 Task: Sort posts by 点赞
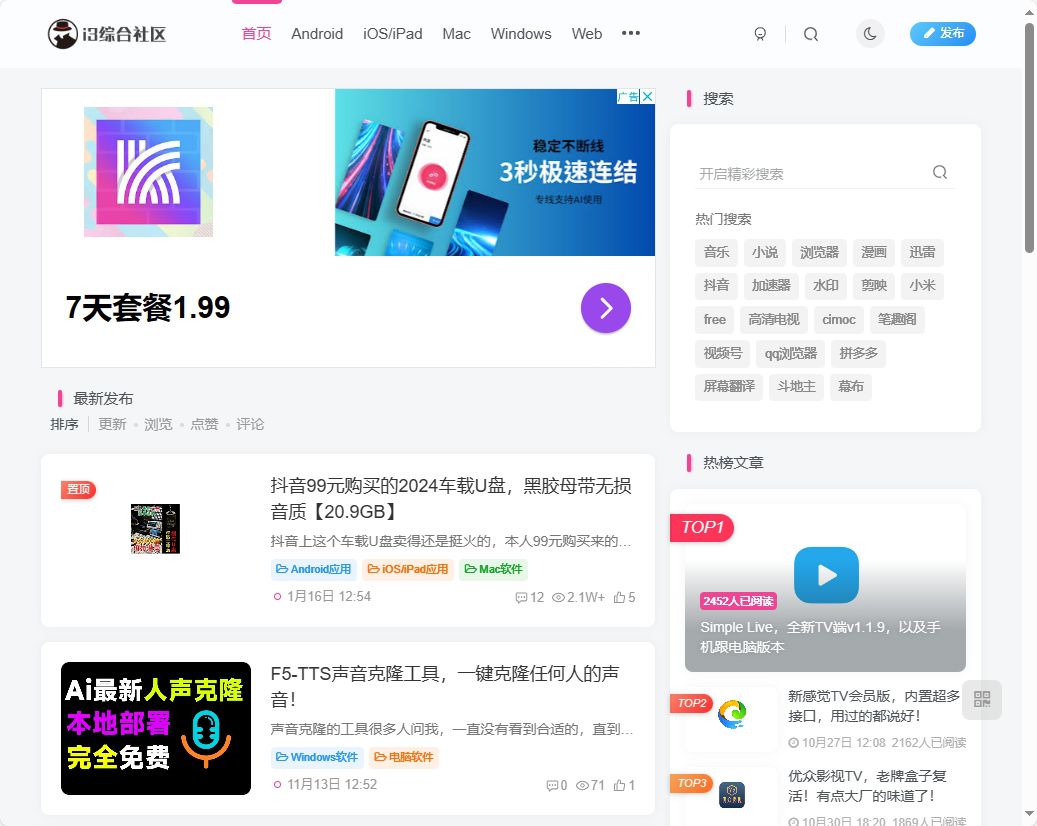click(x=204, y=423)
